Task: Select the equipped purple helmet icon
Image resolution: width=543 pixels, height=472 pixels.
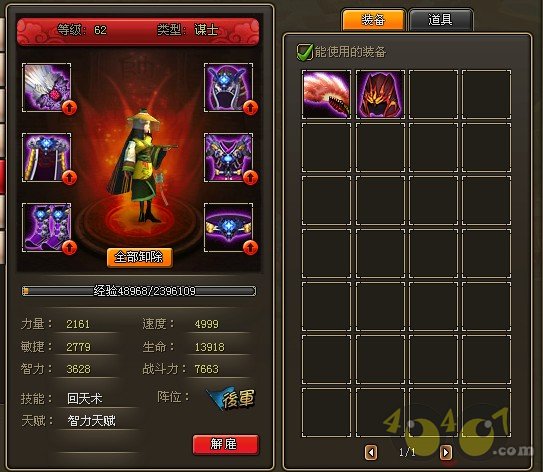Action: tap(228, 88)
